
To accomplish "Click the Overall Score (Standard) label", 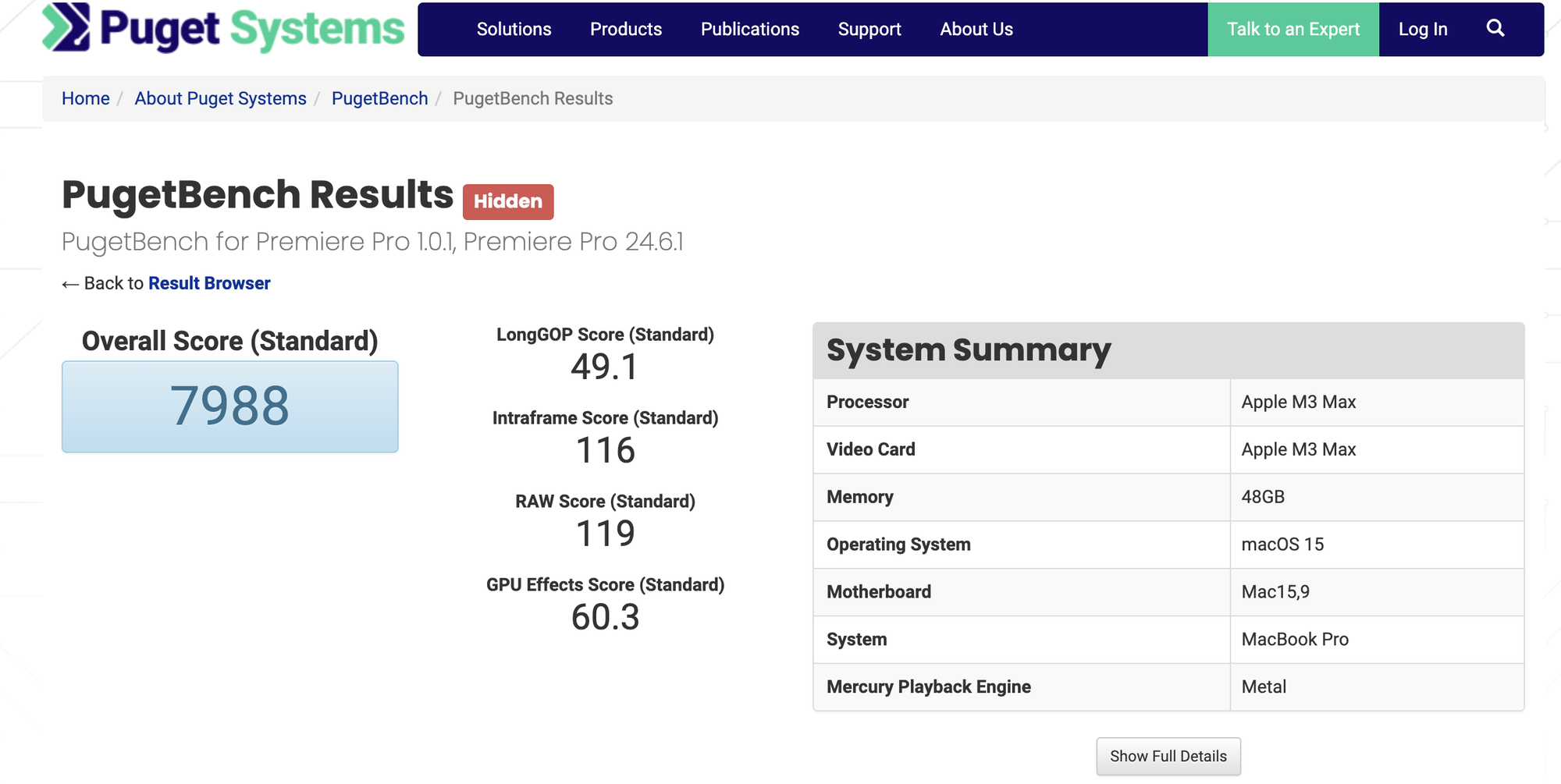I will point(230,341).
